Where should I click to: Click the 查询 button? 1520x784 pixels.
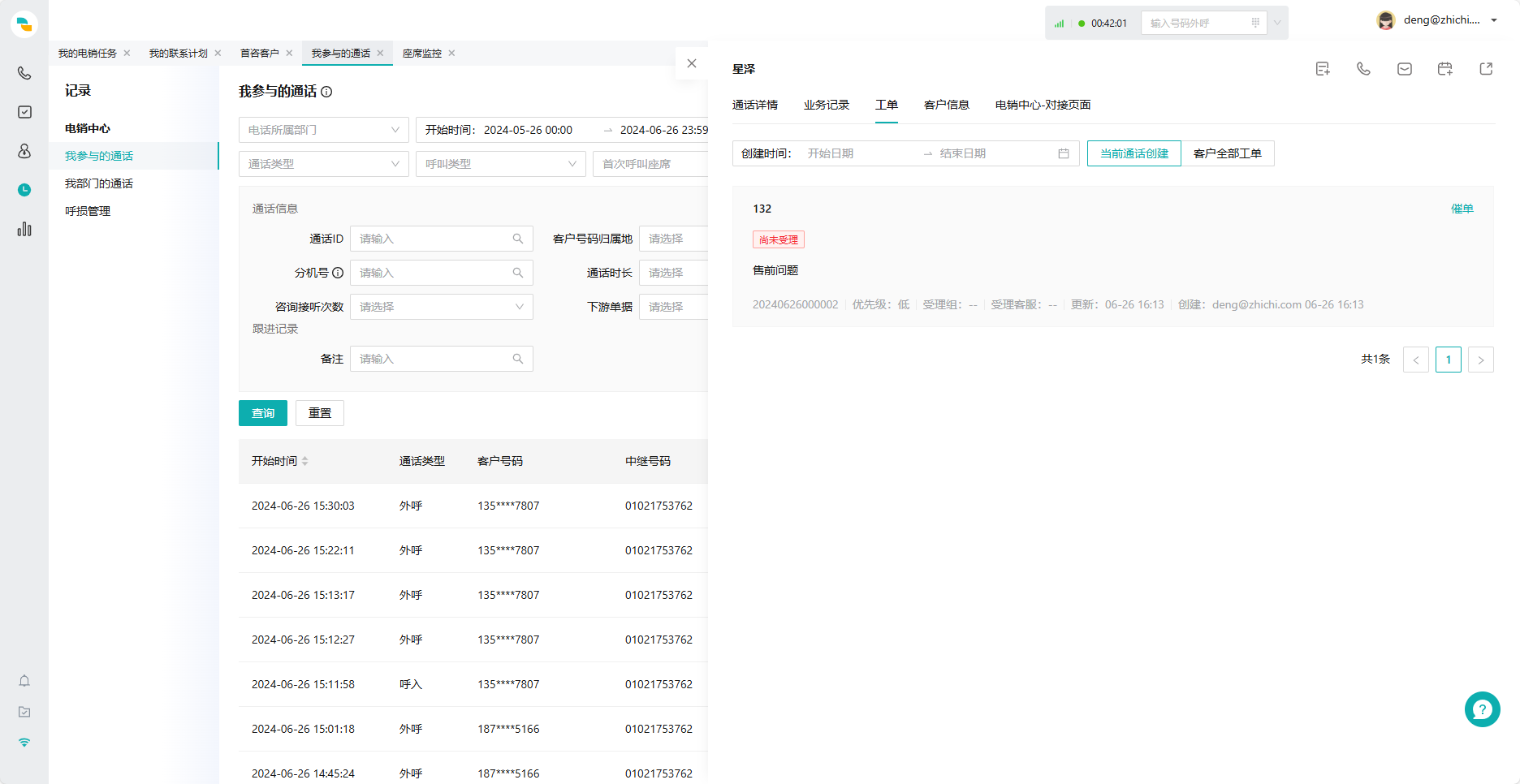pyautogui.click(x=263, y=413)
